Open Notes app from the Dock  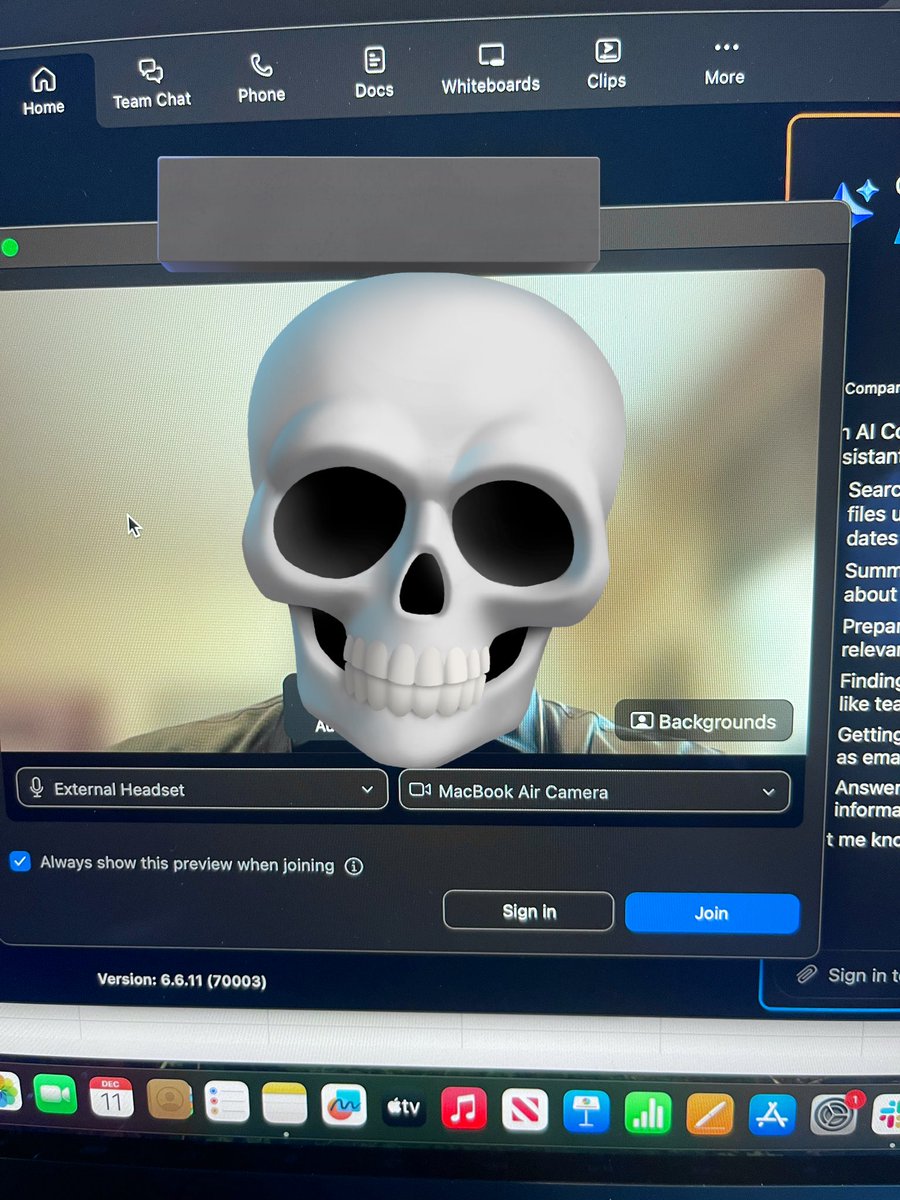click(x=284, y=1103)
